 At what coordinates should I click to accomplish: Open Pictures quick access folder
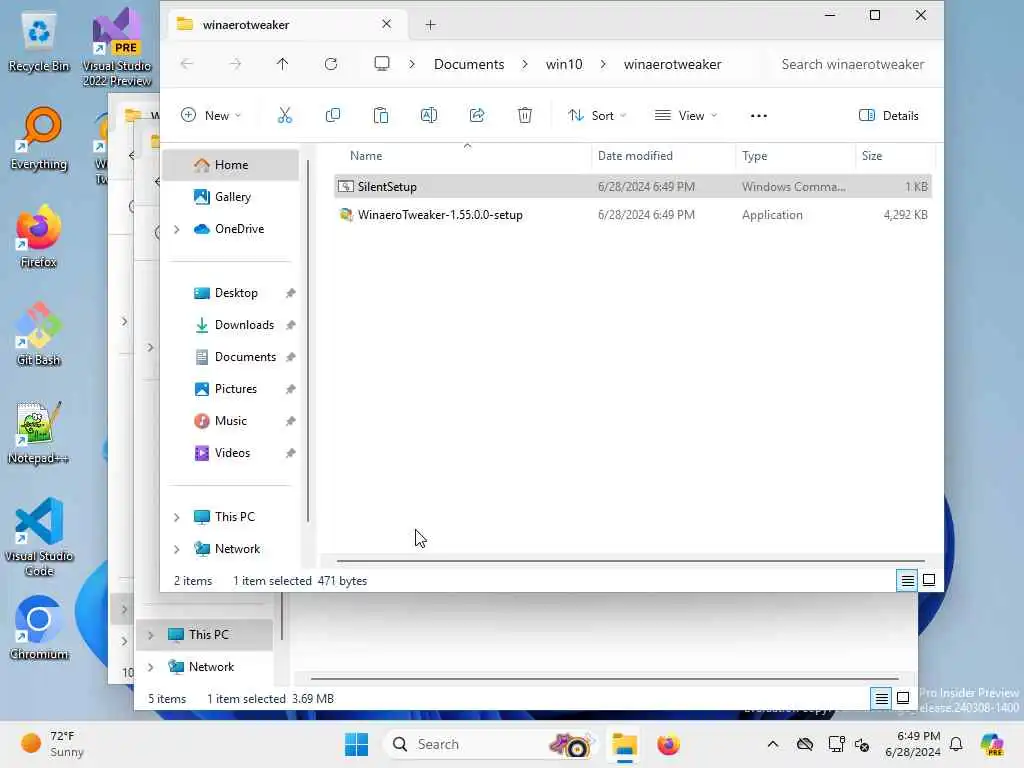pos(231,389)
